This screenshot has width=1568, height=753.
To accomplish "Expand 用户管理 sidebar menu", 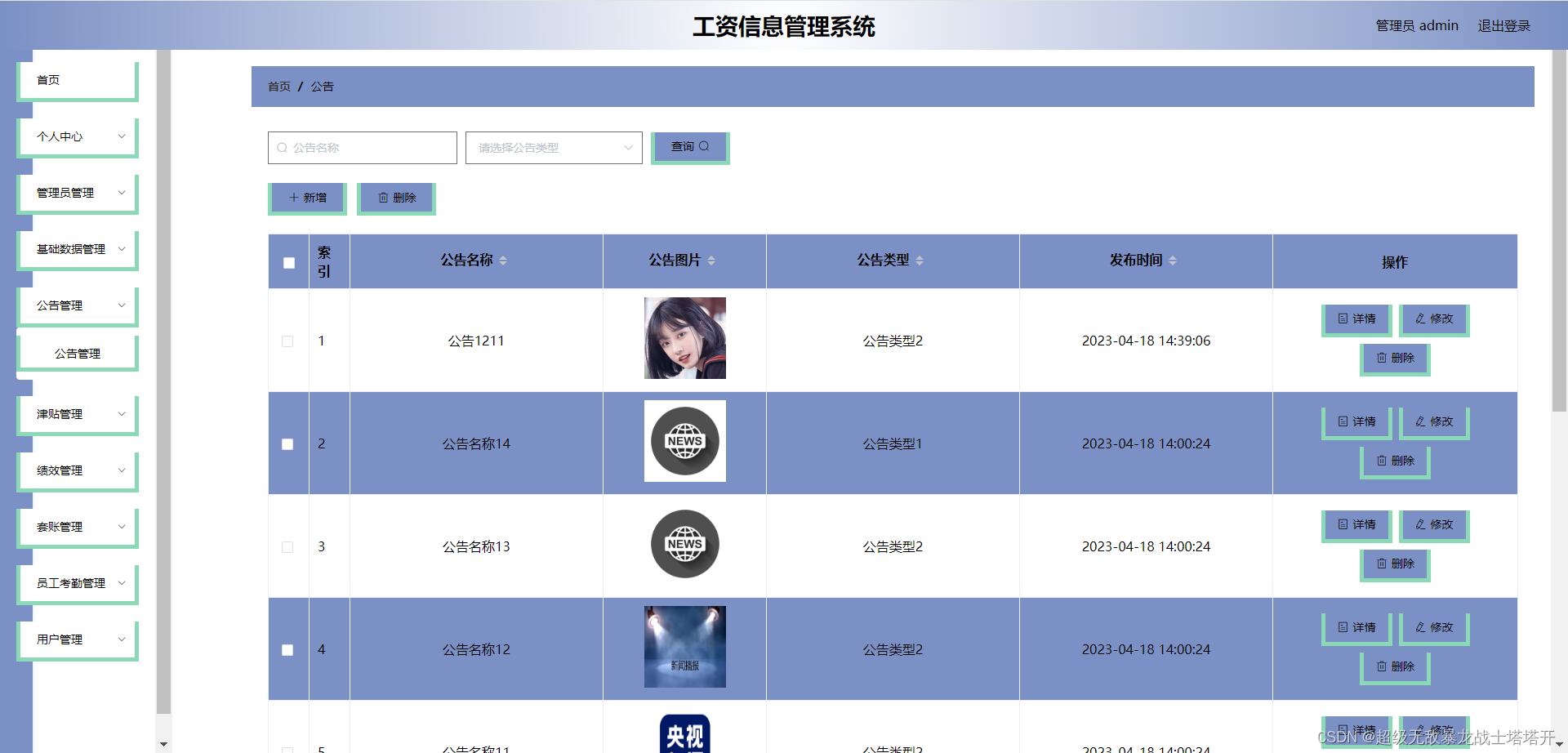I will [78, 640].
